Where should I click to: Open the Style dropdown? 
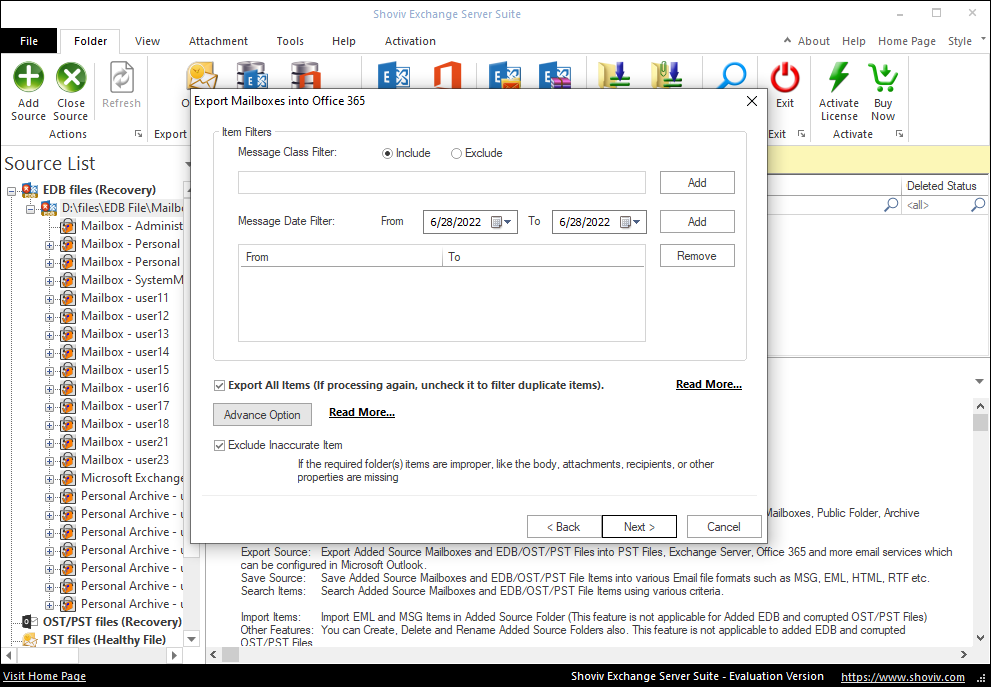(966, 41)
